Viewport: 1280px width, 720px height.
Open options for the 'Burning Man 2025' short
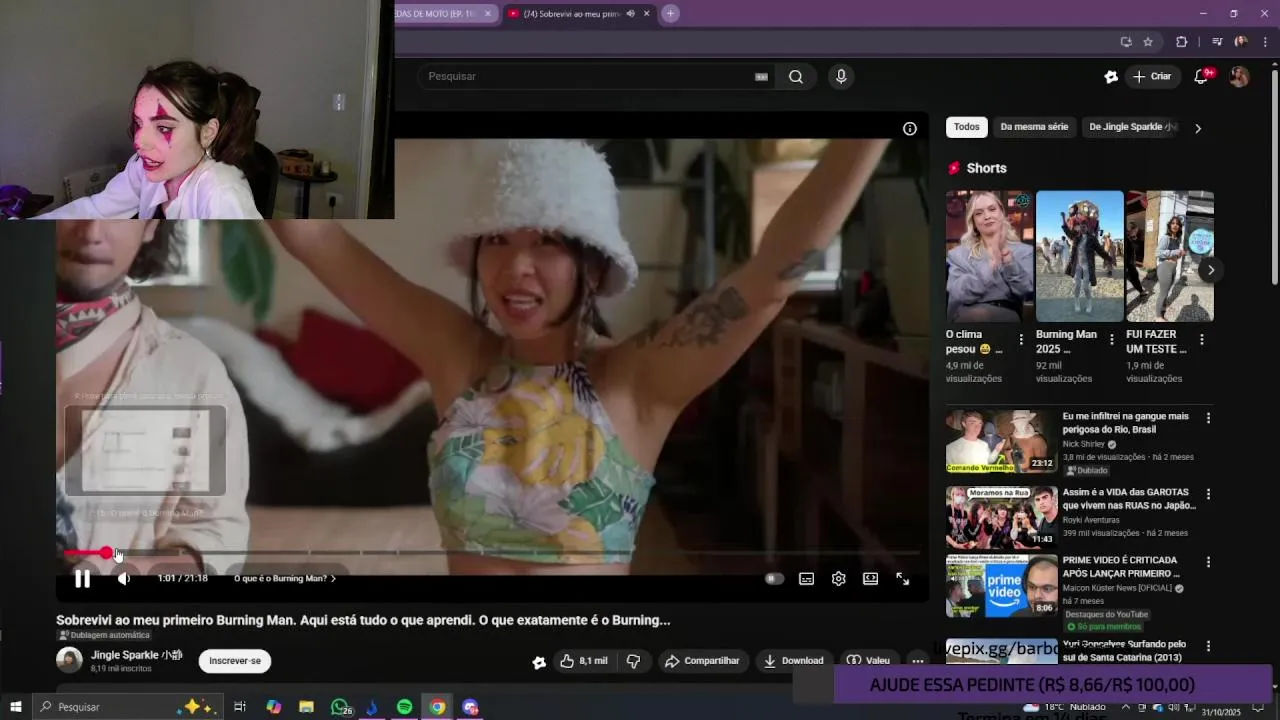tap(1111, 340)
